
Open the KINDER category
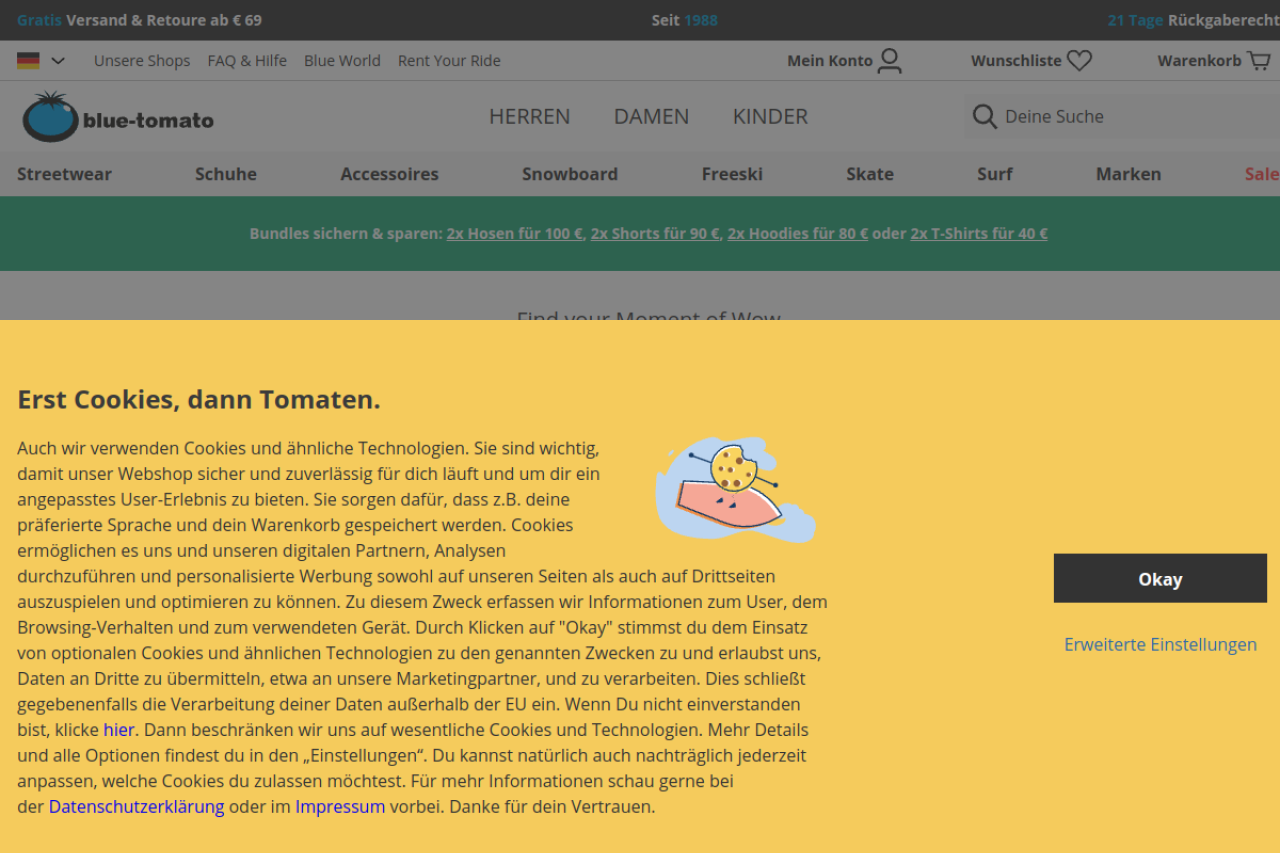click(770, 117)
